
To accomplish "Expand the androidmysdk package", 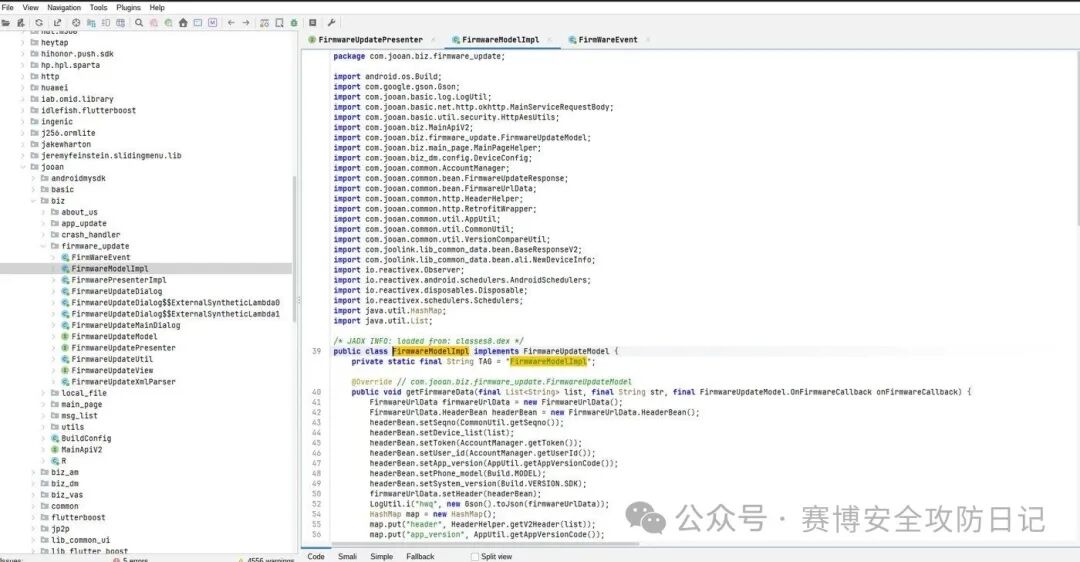I will 33,178.
